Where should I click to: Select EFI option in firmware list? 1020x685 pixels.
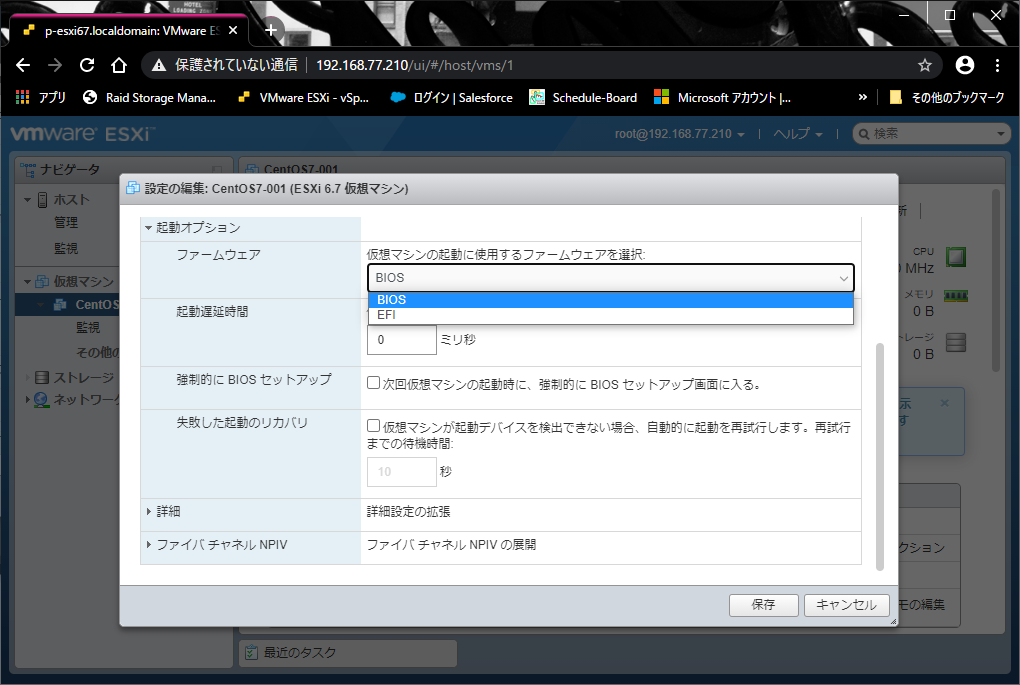[x=611, y=315]
